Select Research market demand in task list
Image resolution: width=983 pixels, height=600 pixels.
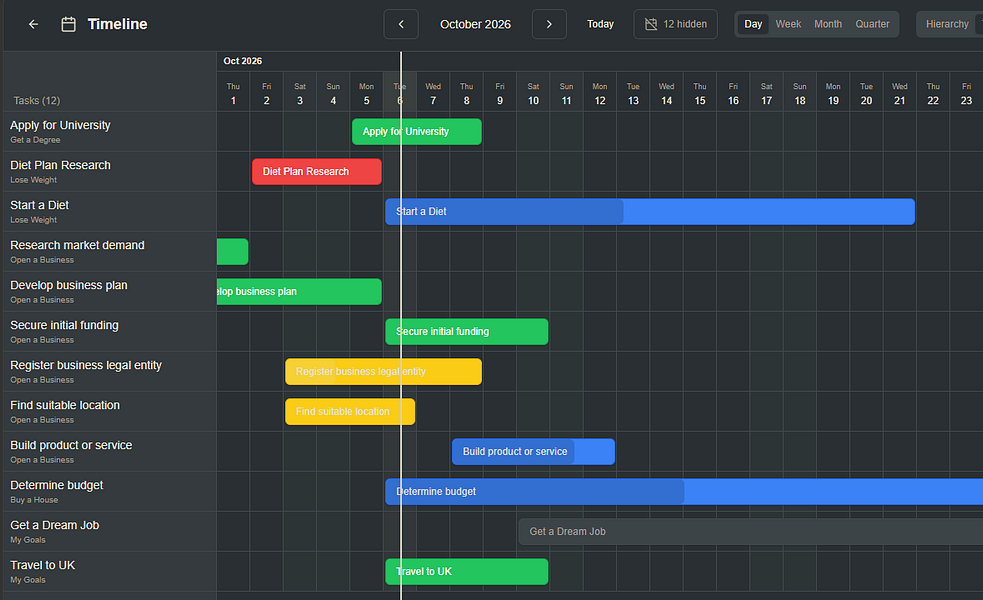(77, 245)
